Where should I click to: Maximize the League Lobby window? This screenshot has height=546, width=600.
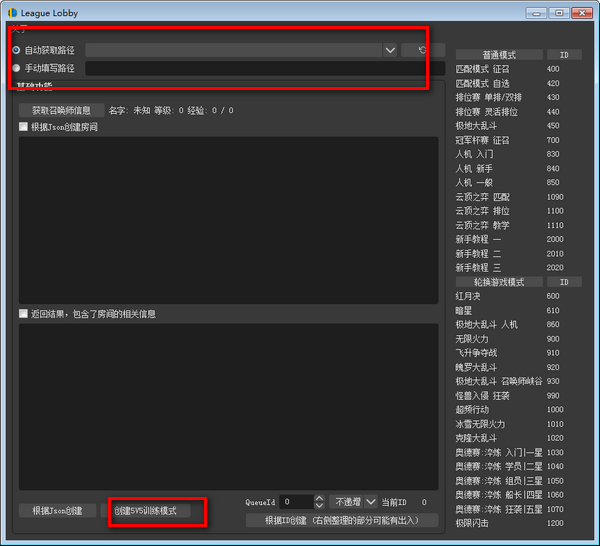(559, 13)
